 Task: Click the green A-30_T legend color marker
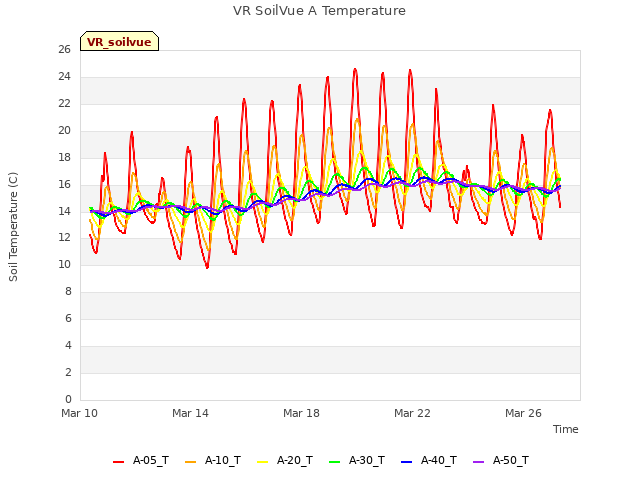tap(334, 462)
